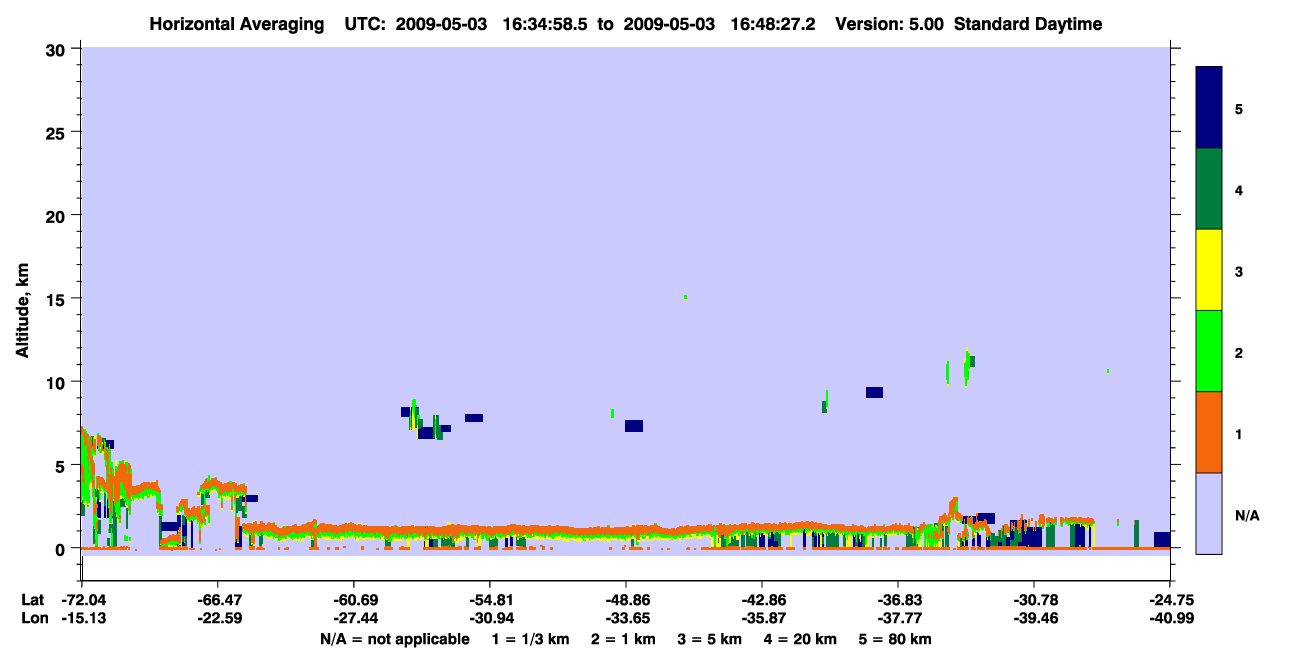Click the latitude value -36.83

(x=898, y=600)
